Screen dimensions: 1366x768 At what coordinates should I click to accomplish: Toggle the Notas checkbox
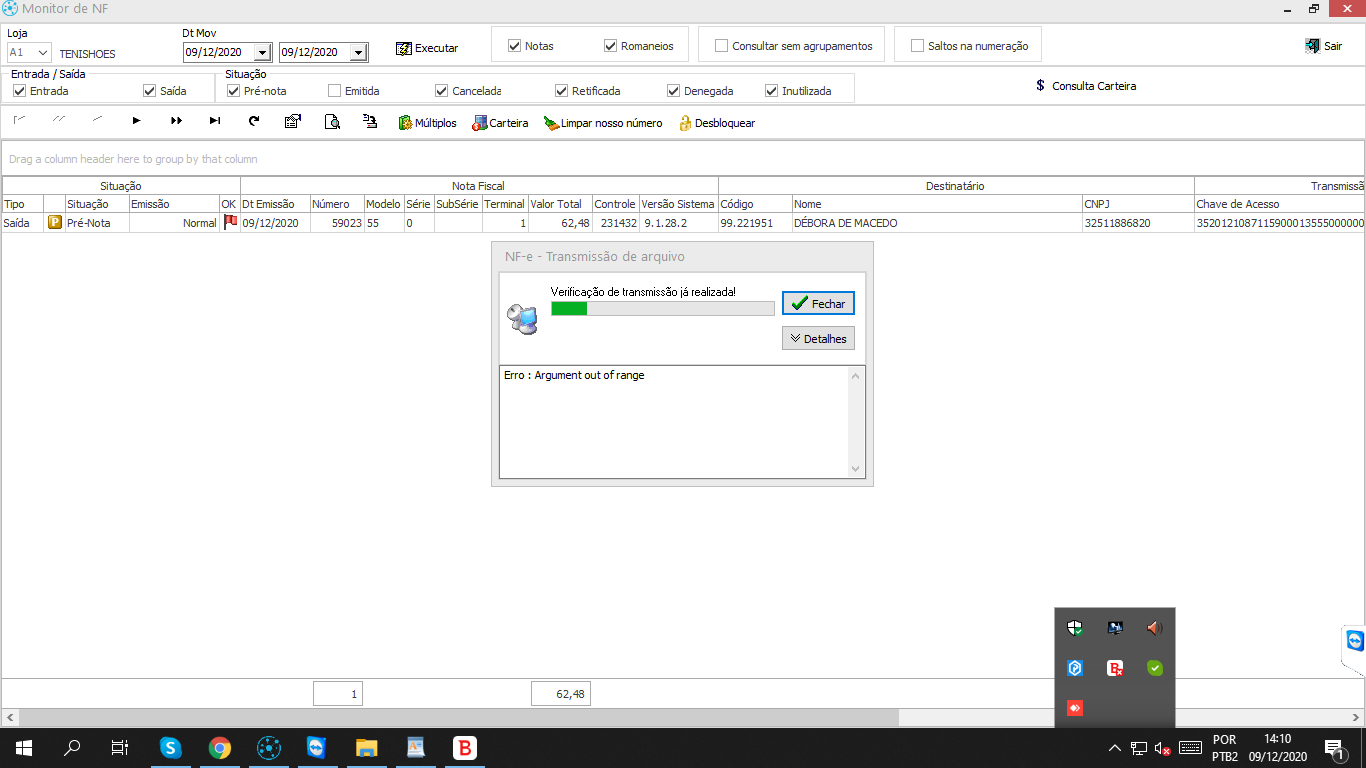pyautogui.click(x=514, y=46)
